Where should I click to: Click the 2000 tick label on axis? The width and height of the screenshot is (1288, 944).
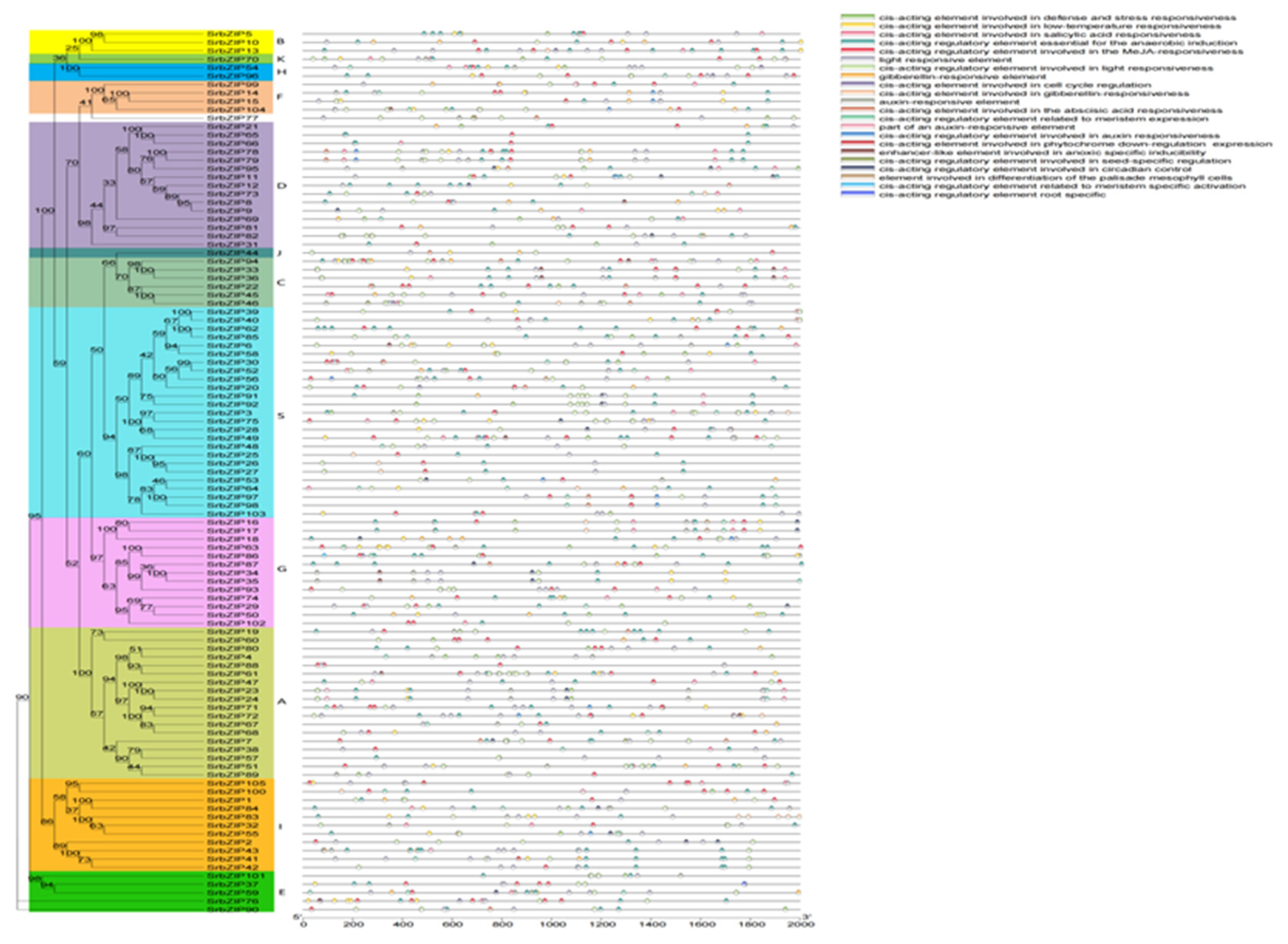click(x=801, y=924)
